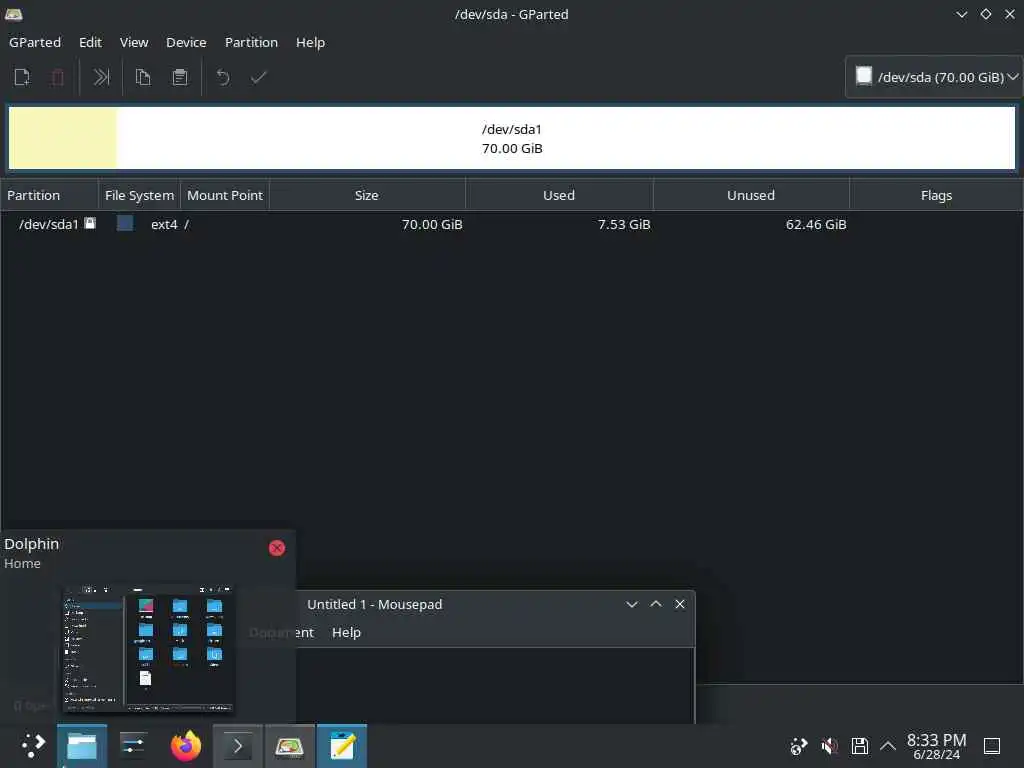The image size is (1024, 768).
Task: Click the Apply all operations checkmark
Action: [x=259, y=77]
